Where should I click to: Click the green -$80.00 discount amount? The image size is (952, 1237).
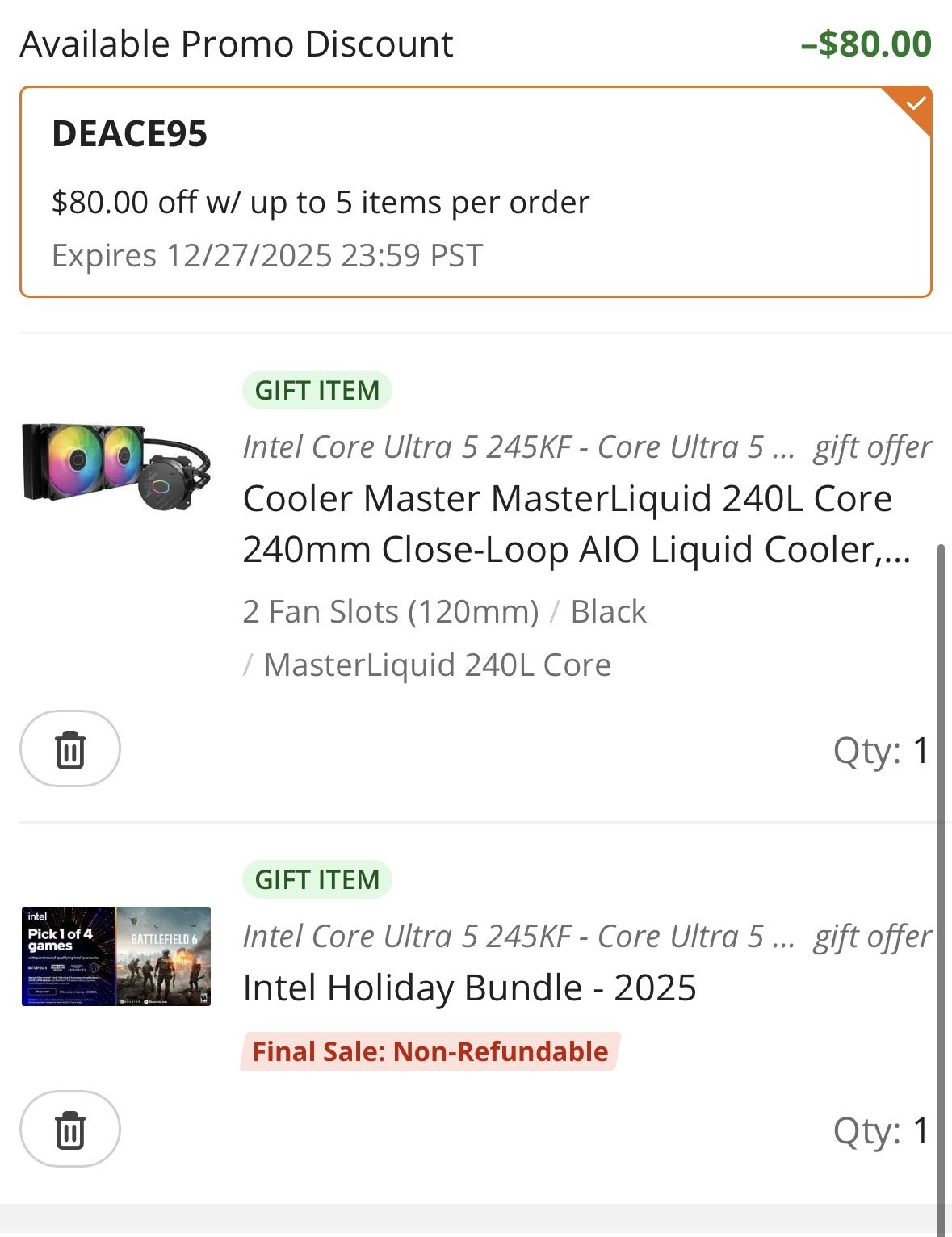click(x=866, y=44)
